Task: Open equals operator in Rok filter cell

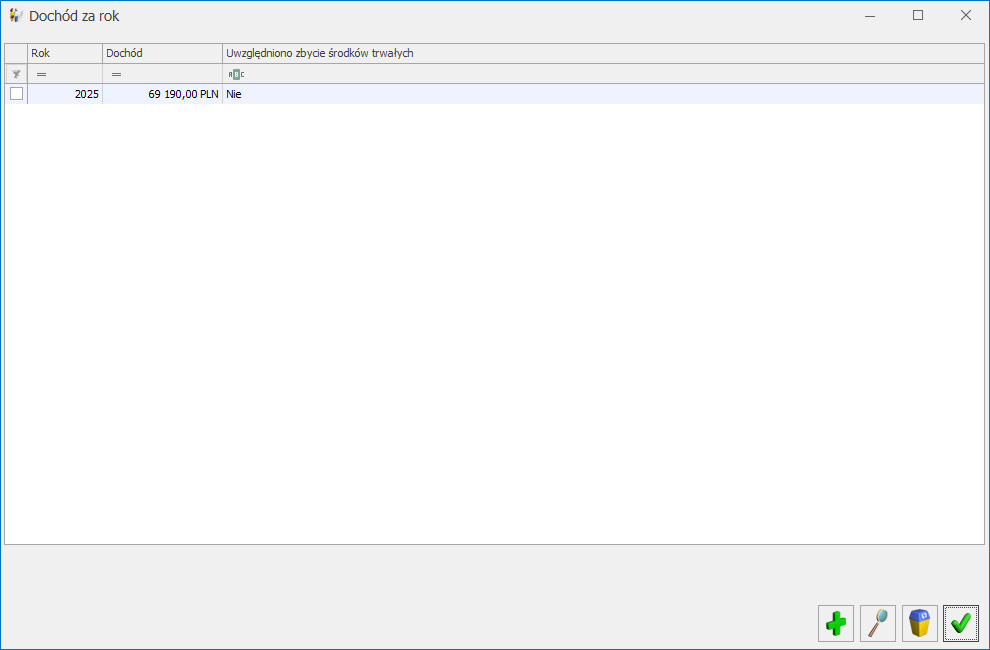Action: (42, 75)
